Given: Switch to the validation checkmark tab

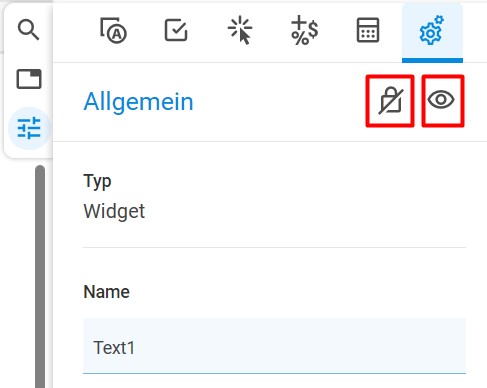Looking at the screenshot, I should coord(176,30).
